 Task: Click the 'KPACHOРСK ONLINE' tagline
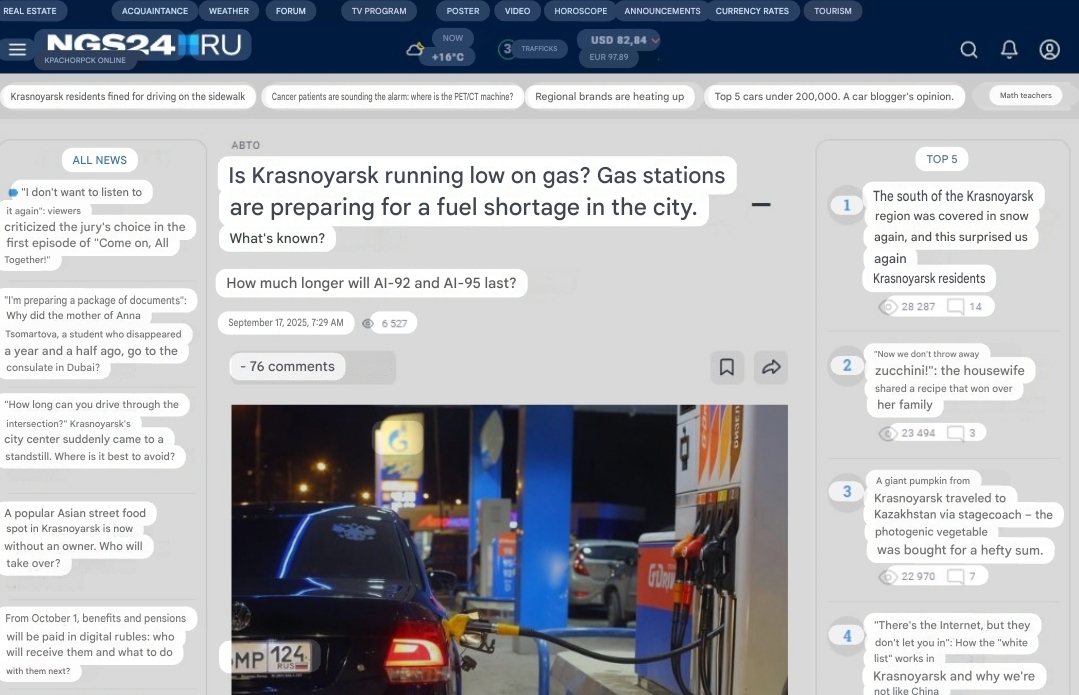[x=85, y=60]
